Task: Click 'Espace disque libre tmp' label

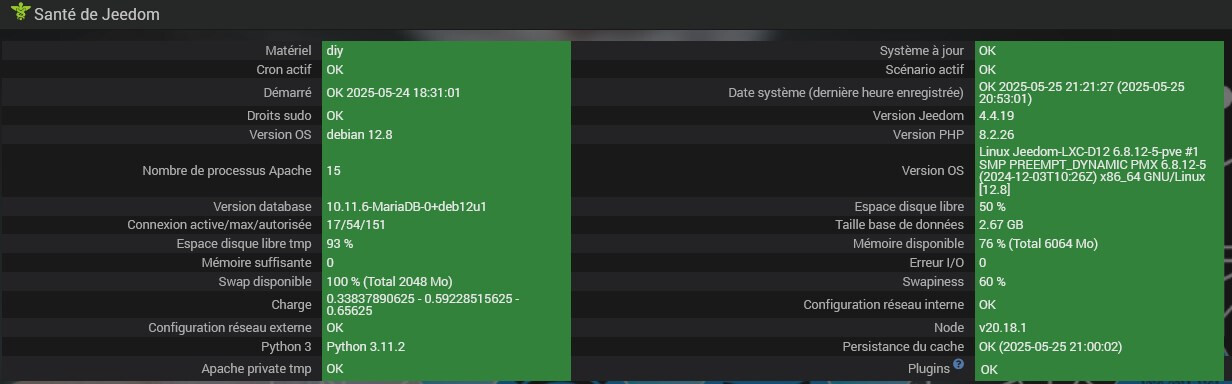Action: [245, 244]
